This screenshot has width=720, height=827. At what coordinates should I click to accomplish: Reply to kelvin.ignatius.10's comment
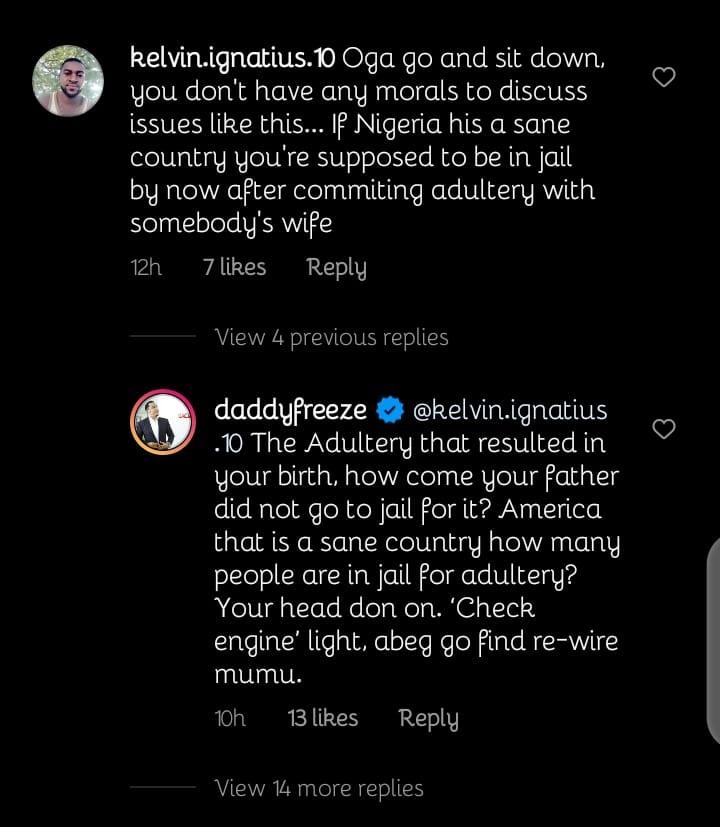[x=336, y=267]
